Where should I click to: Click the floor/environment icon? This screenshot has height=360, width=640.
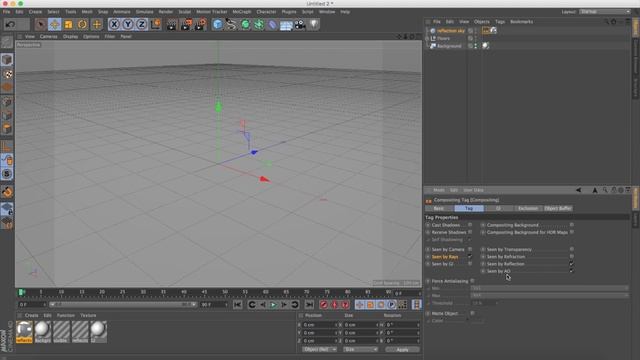coord(286,24)
